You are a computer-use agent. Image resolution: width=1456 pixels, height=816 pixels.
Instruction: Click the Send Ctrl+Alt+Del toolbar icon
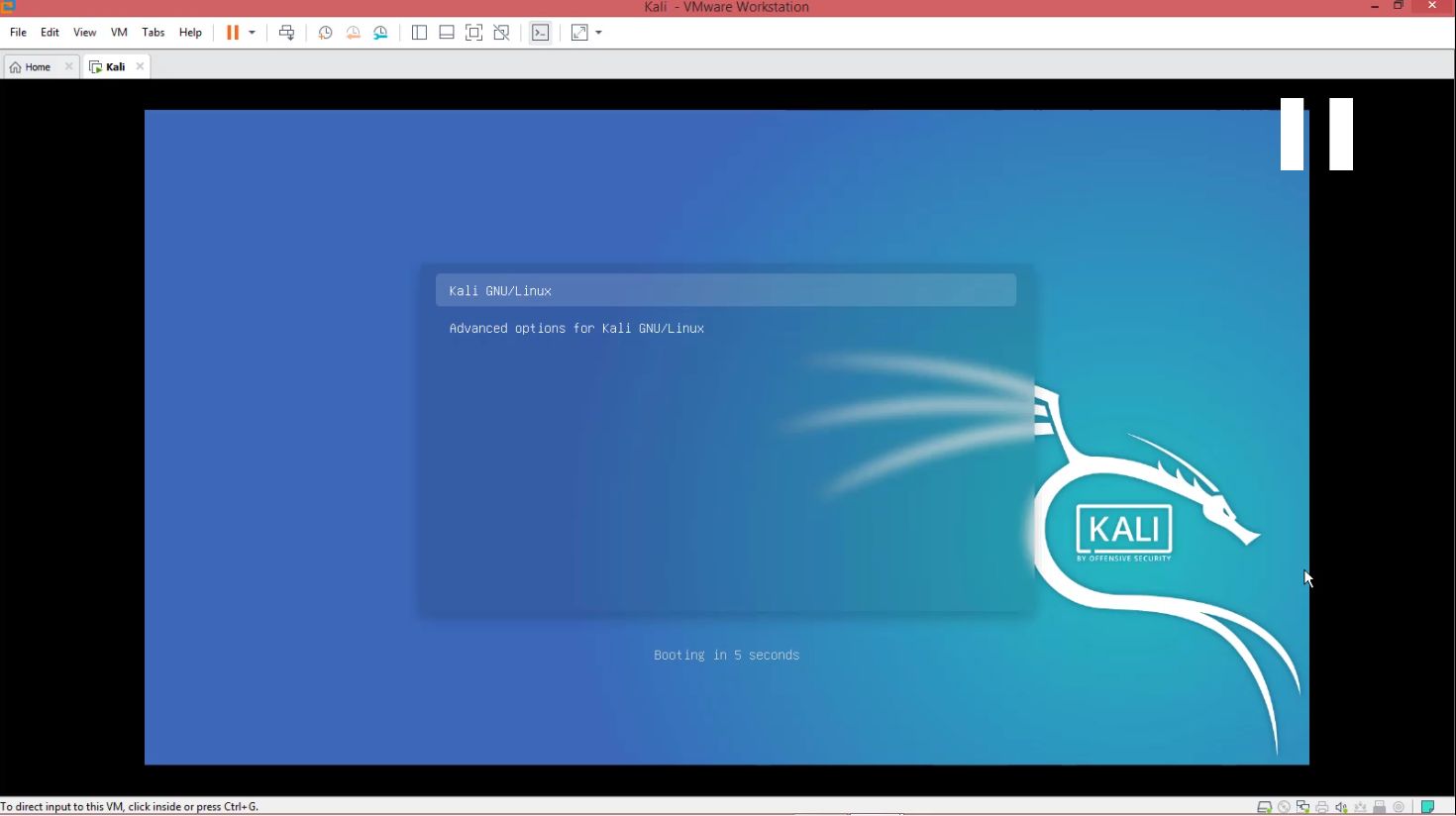tap(286, 33)
